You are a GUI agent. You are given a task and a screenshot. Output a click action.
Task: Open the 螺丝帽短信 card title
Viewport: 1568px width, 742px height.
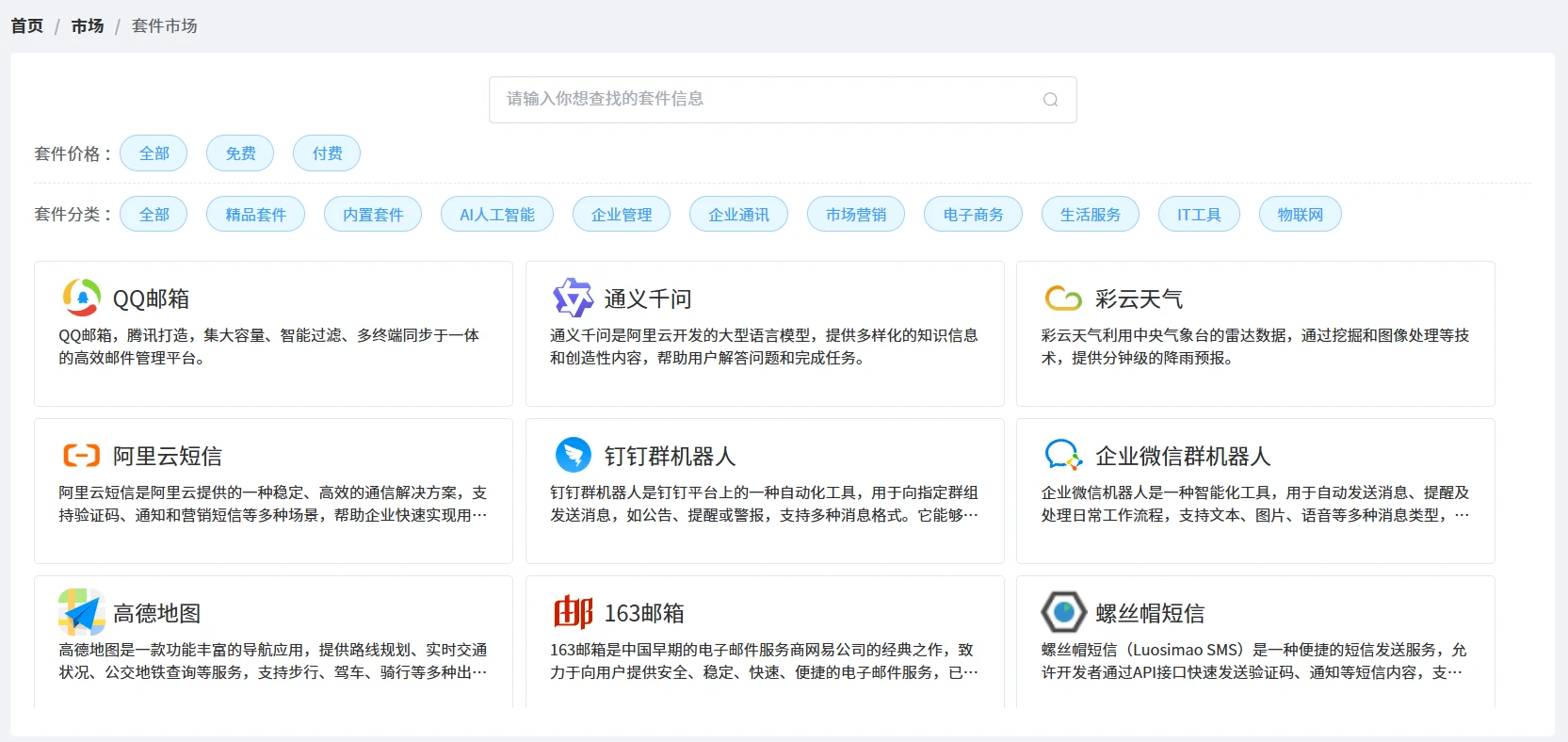tap(1150, 613)
